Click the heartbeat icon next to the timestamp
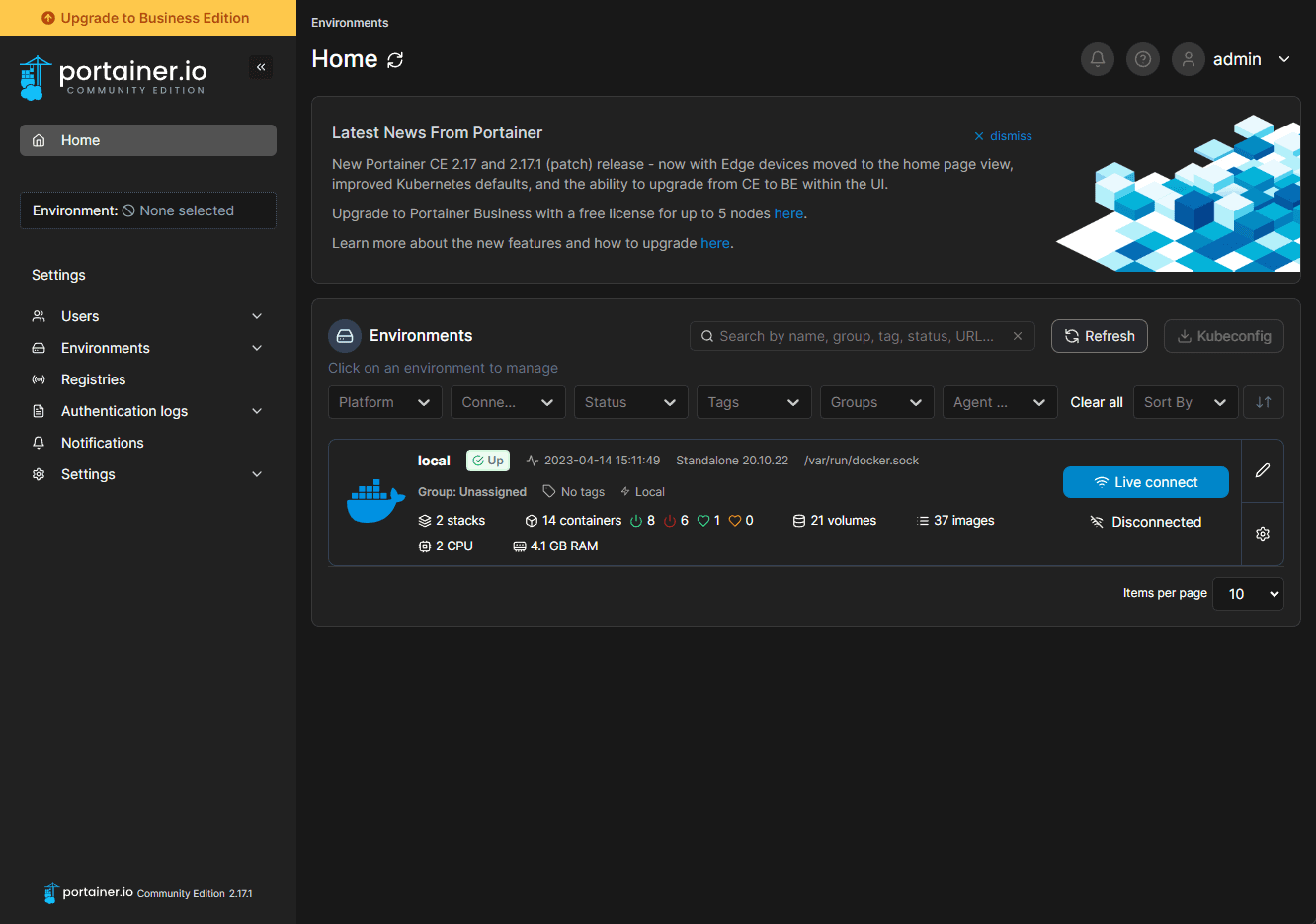The image size is (1316, 924). [533, 461]
